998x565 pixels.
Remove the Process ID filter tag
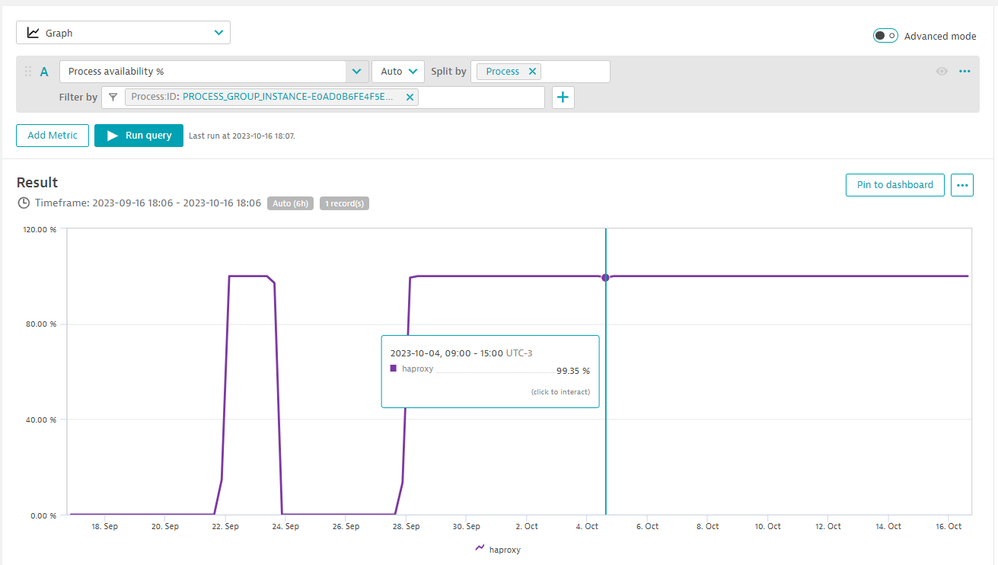(409, 97)
